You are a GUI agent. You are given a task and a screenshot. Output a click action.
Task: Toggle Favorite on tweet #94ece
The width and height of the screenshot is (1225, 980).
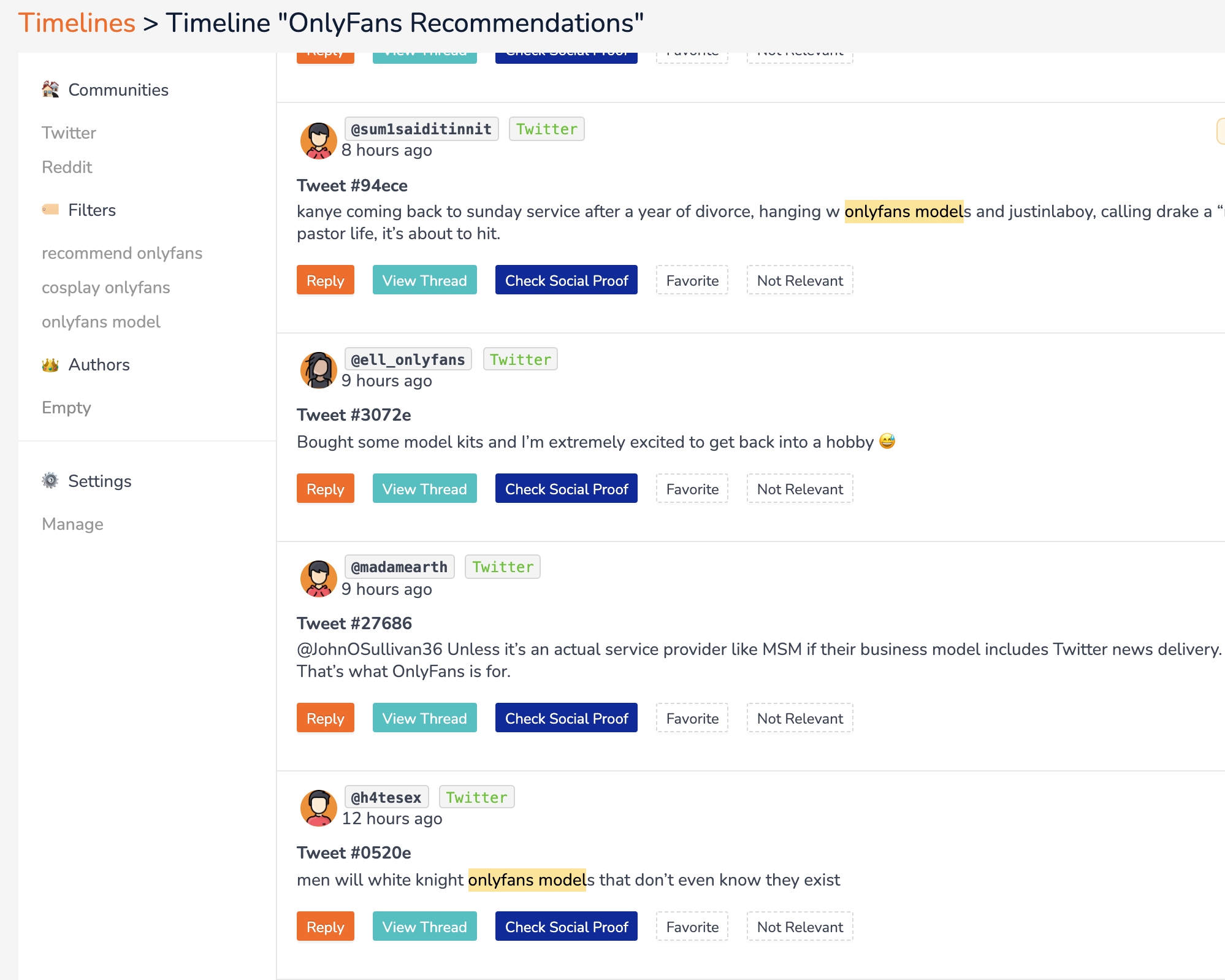pyautogui.click(x=692, y=280)
